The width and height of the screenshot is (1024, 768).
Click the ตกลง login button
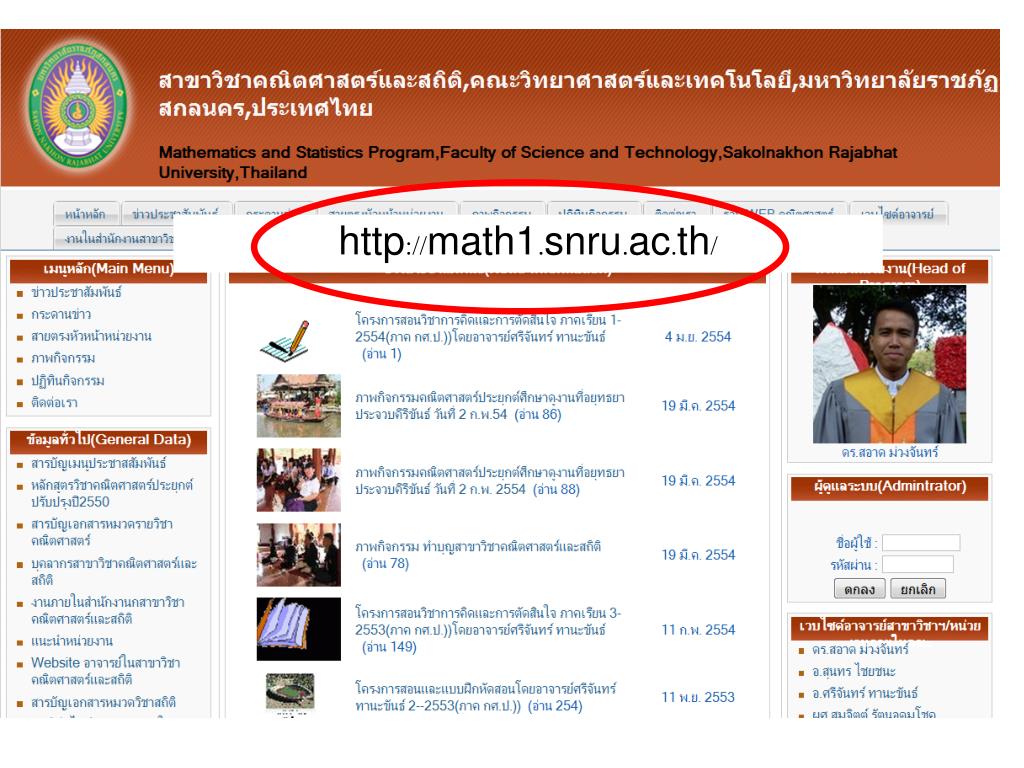click(859, 588)
